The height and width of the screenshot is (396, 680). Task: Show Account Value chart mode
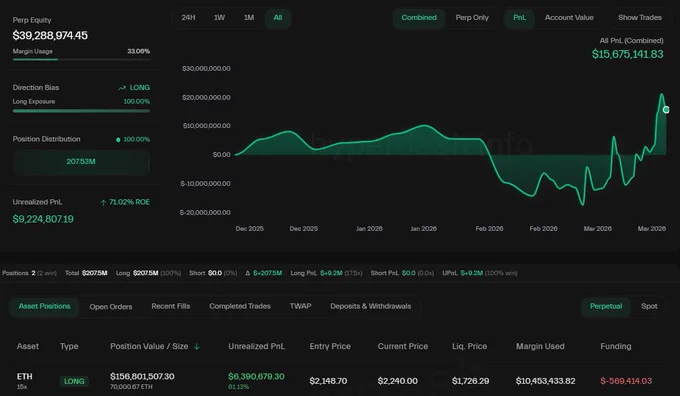tap(569, 18)
